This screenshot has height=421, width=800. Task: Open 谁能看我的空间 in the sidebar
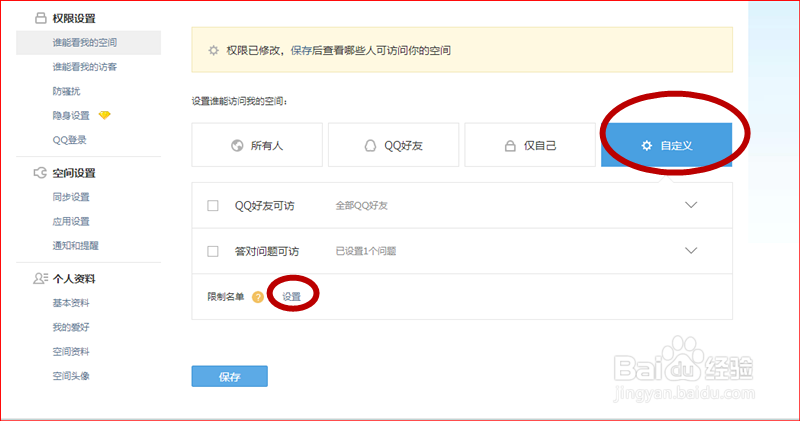click(x=88, y=42)
